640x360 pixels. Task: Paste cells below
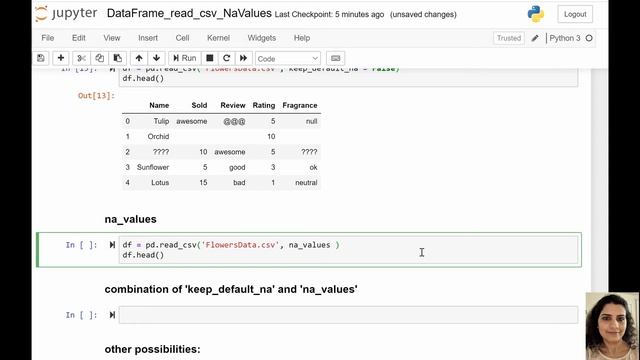coord(118,58)
